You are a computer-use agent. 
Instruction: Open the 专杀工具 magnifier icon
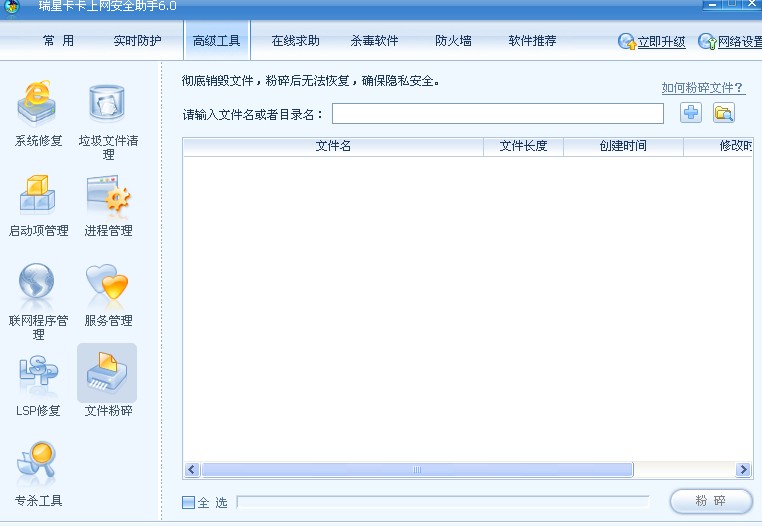[37, 462]
